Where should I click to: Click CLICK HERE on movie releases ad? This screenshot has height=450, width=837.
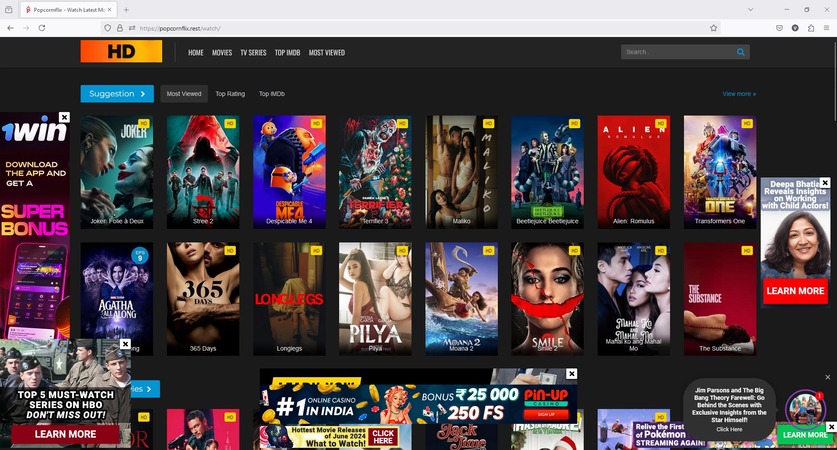(x=383, y=437)
